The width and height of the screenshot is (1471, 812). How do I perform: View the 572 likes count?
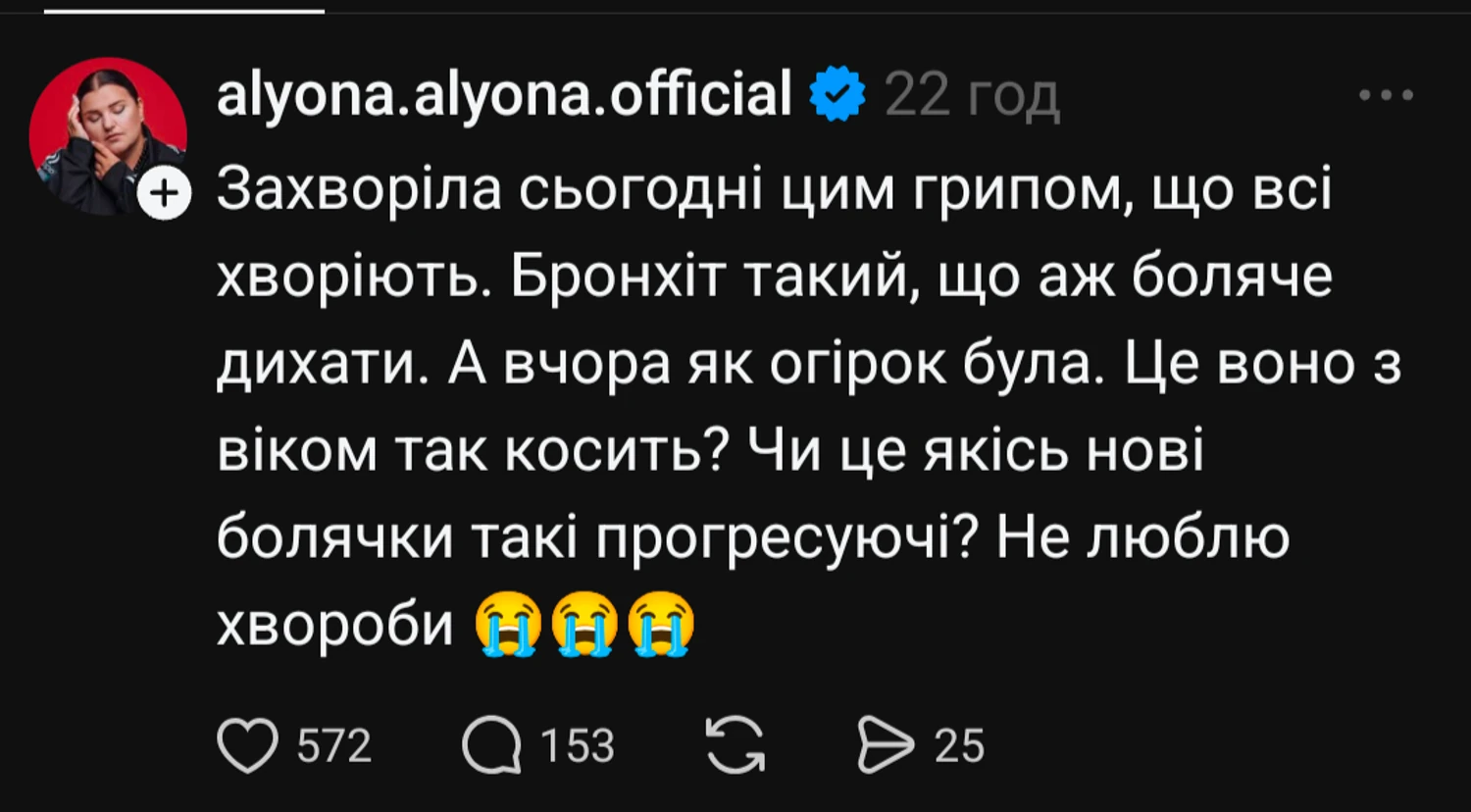334,746
